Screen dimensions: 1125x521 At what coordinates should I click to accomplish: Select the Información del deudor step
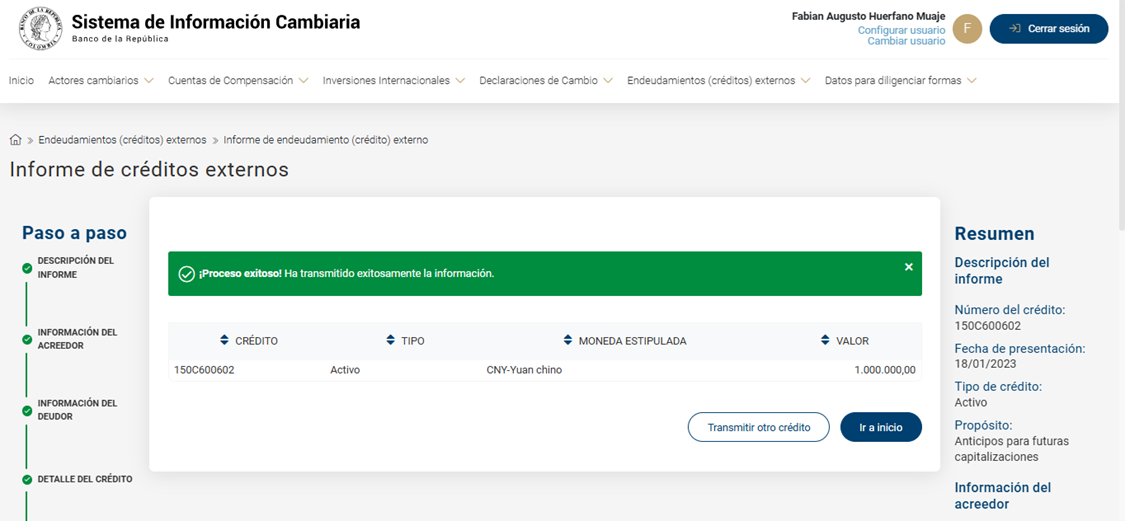click(77, 410)
